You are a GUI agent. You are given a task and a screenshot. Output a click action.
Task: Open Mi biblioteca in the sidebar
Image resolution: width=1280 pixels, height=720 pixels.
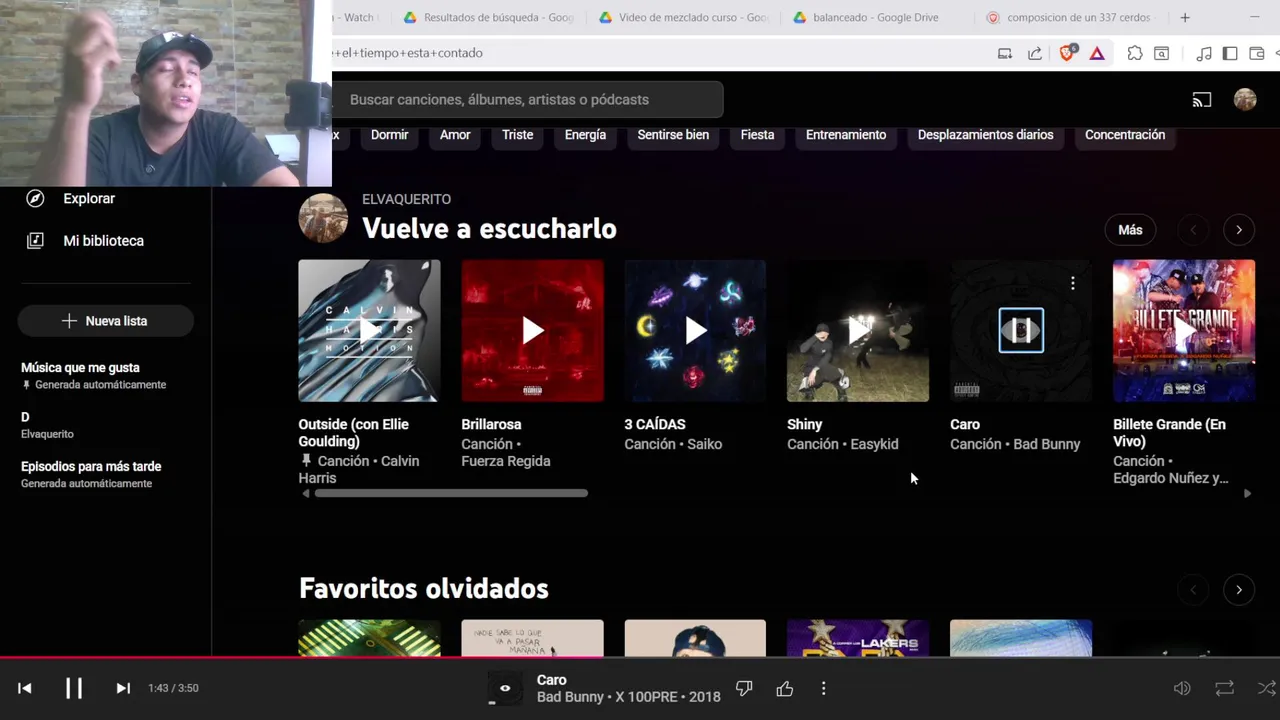(103, 240)
